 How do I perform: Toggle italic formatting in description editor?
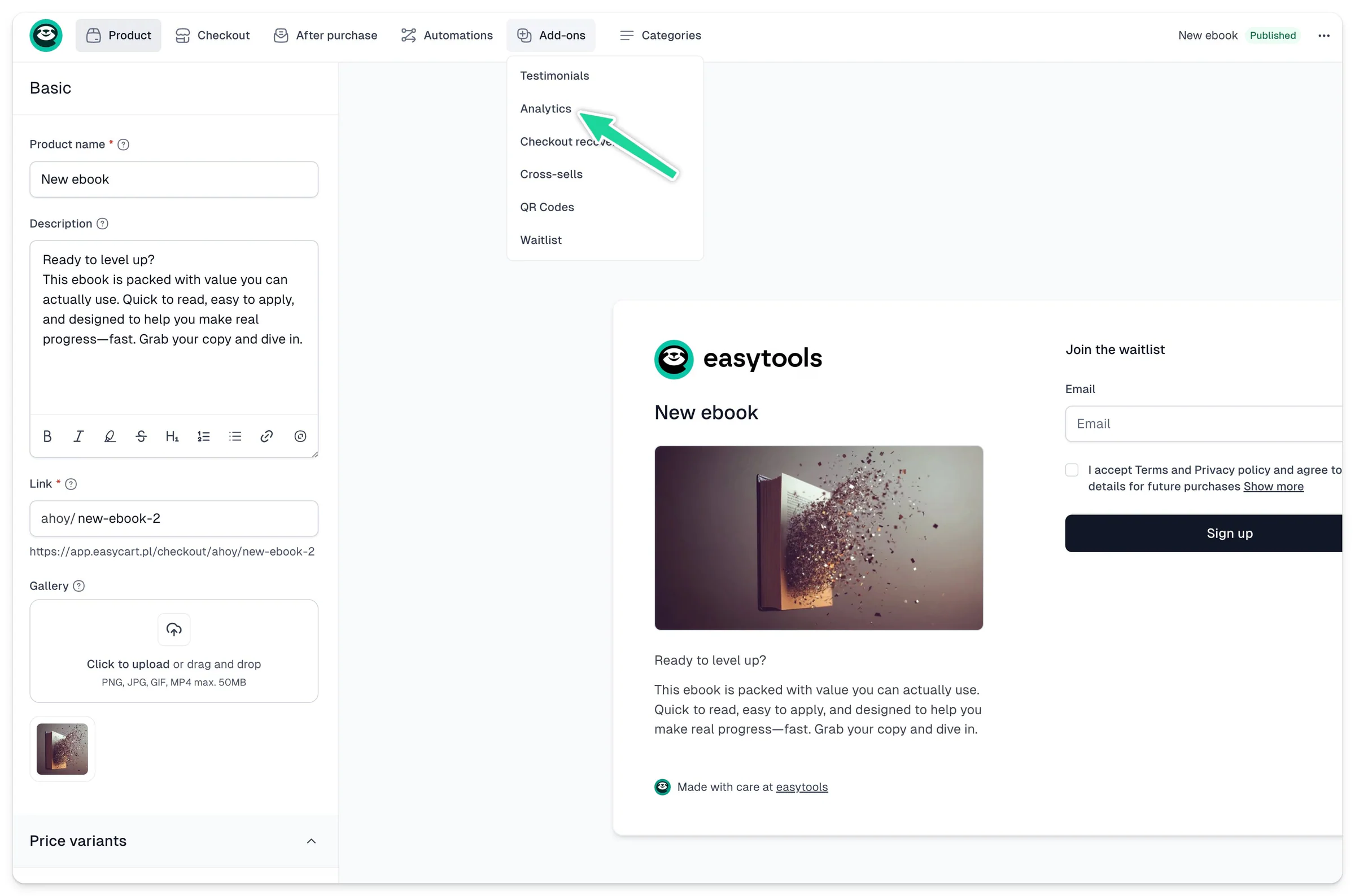78,436
